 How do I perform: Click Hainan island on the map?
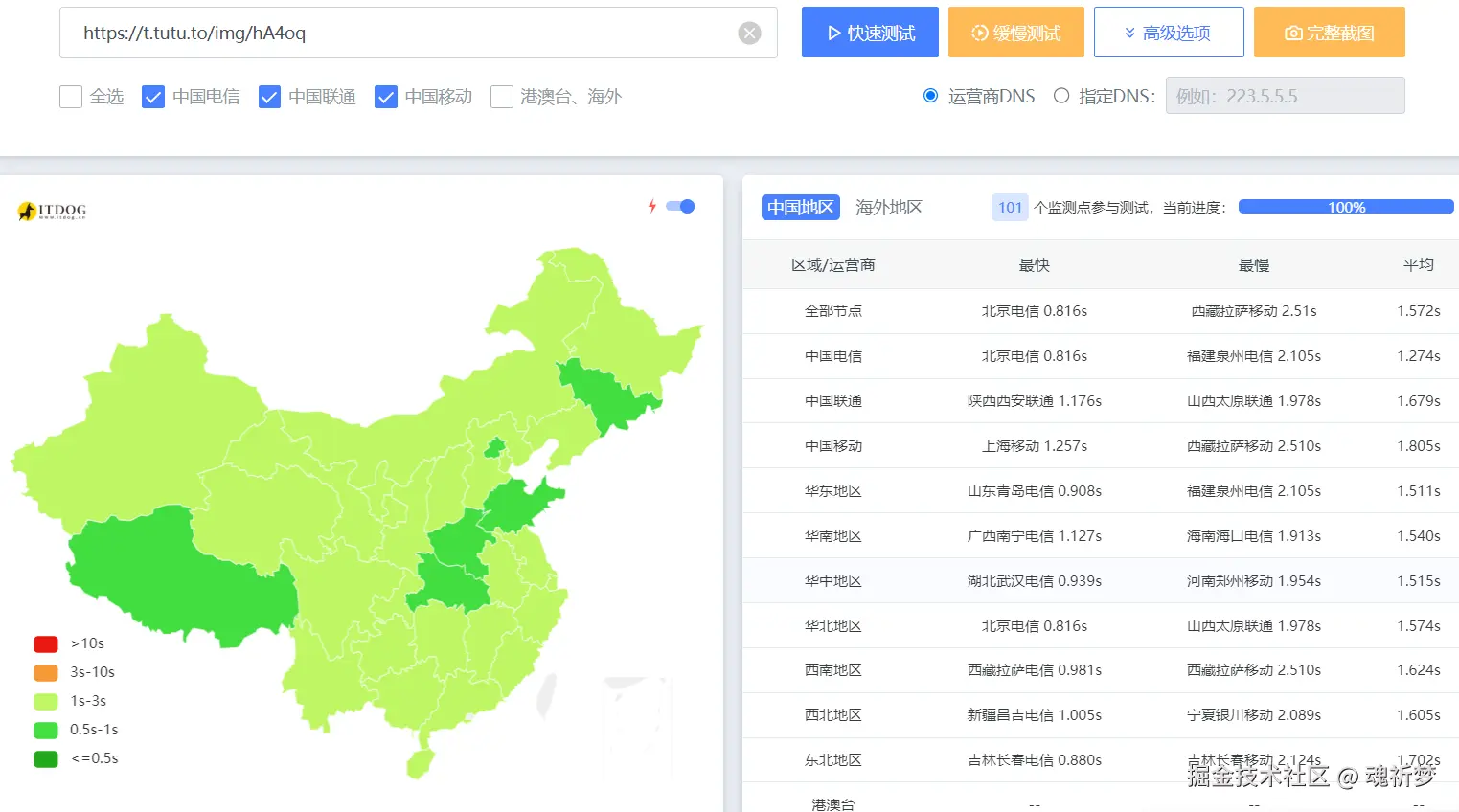420,763
